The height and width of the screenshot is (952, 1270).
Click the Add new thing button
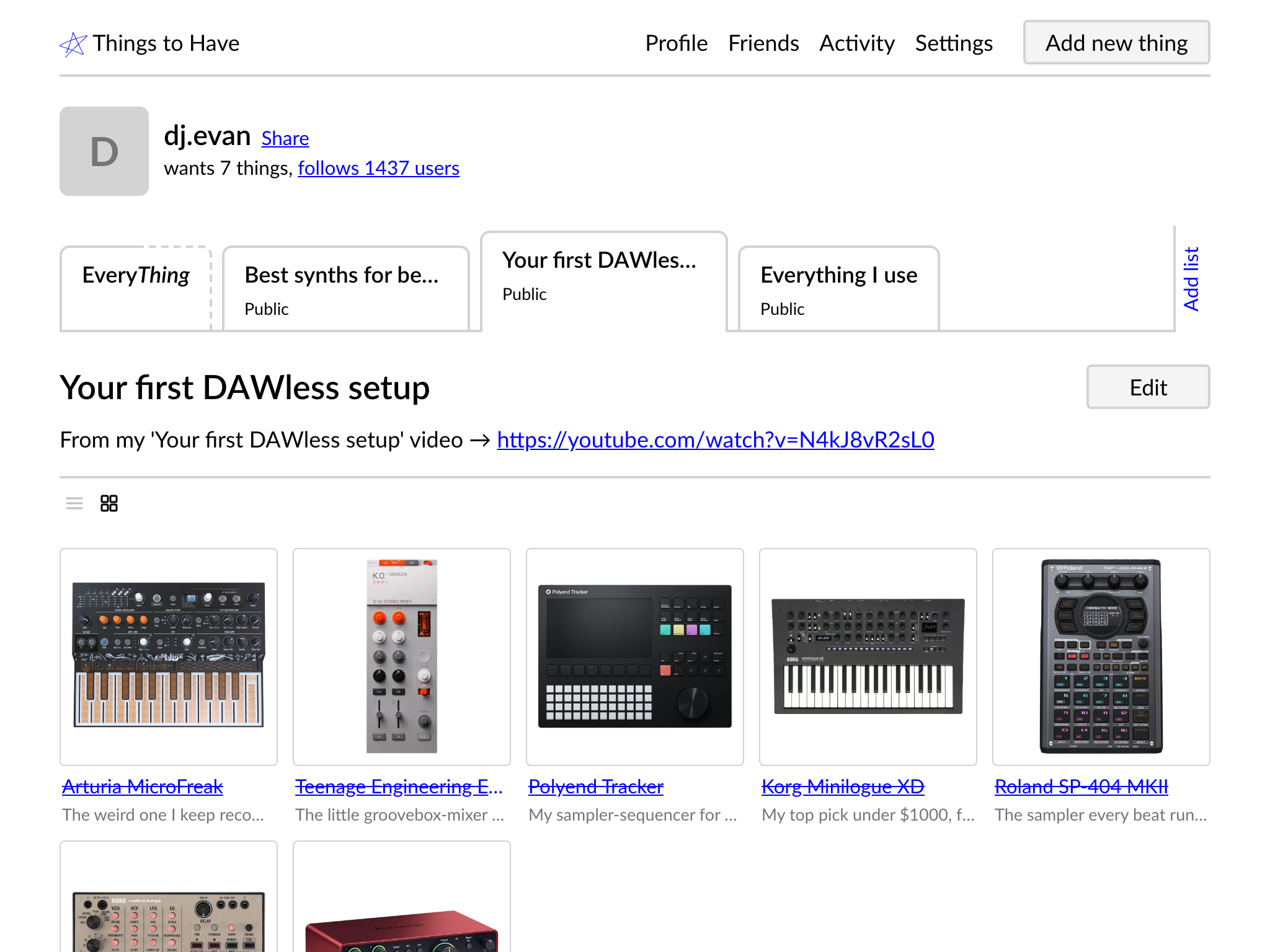click(1116, 43)
